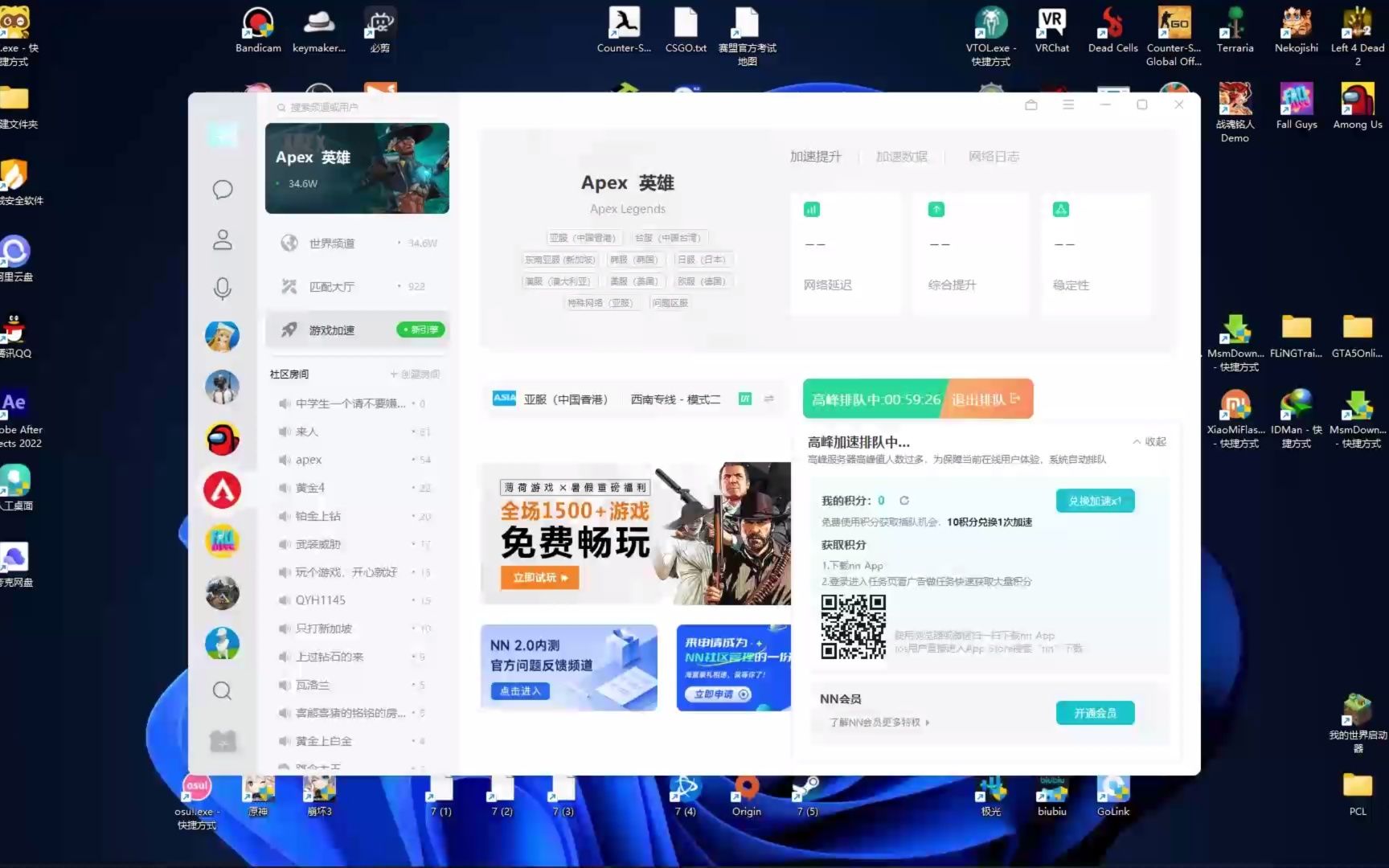Join the 只打新加坡 community room

click(358, 628)
